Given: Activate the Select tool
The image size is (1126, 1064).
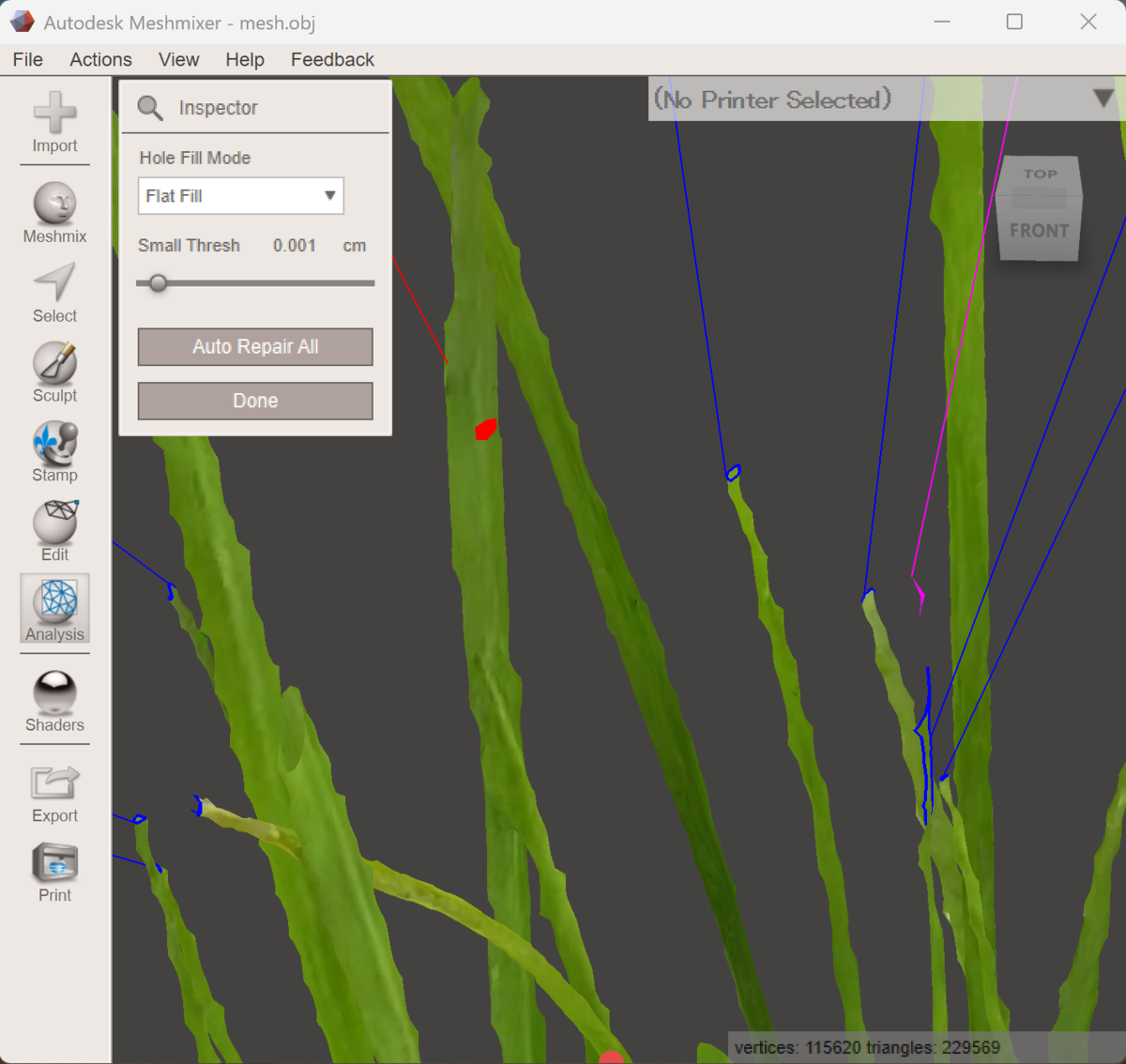Looking at the screenshot, I should 54,293.
